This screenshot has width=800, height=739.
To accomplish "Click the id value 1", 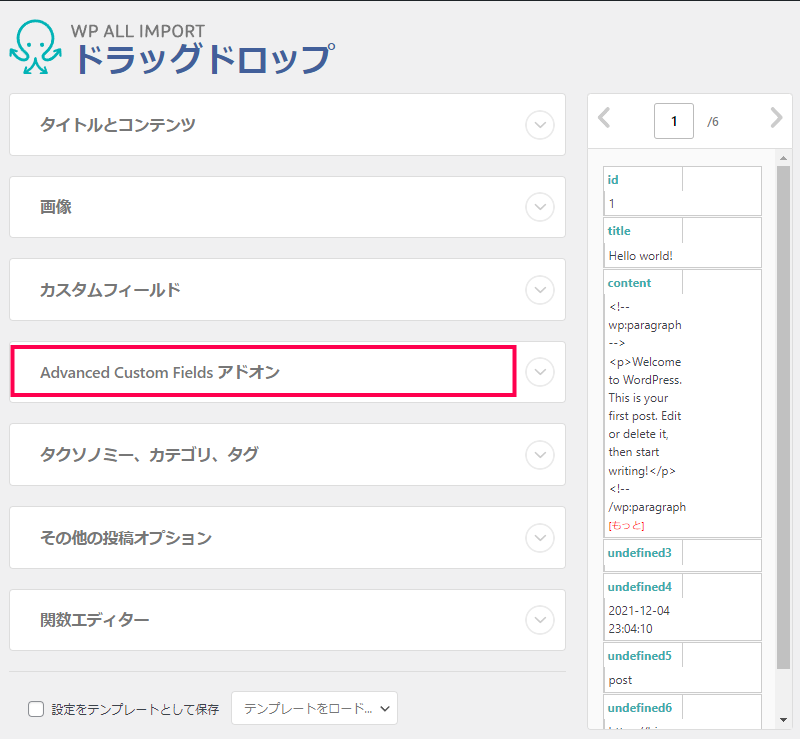I will 612,204.
